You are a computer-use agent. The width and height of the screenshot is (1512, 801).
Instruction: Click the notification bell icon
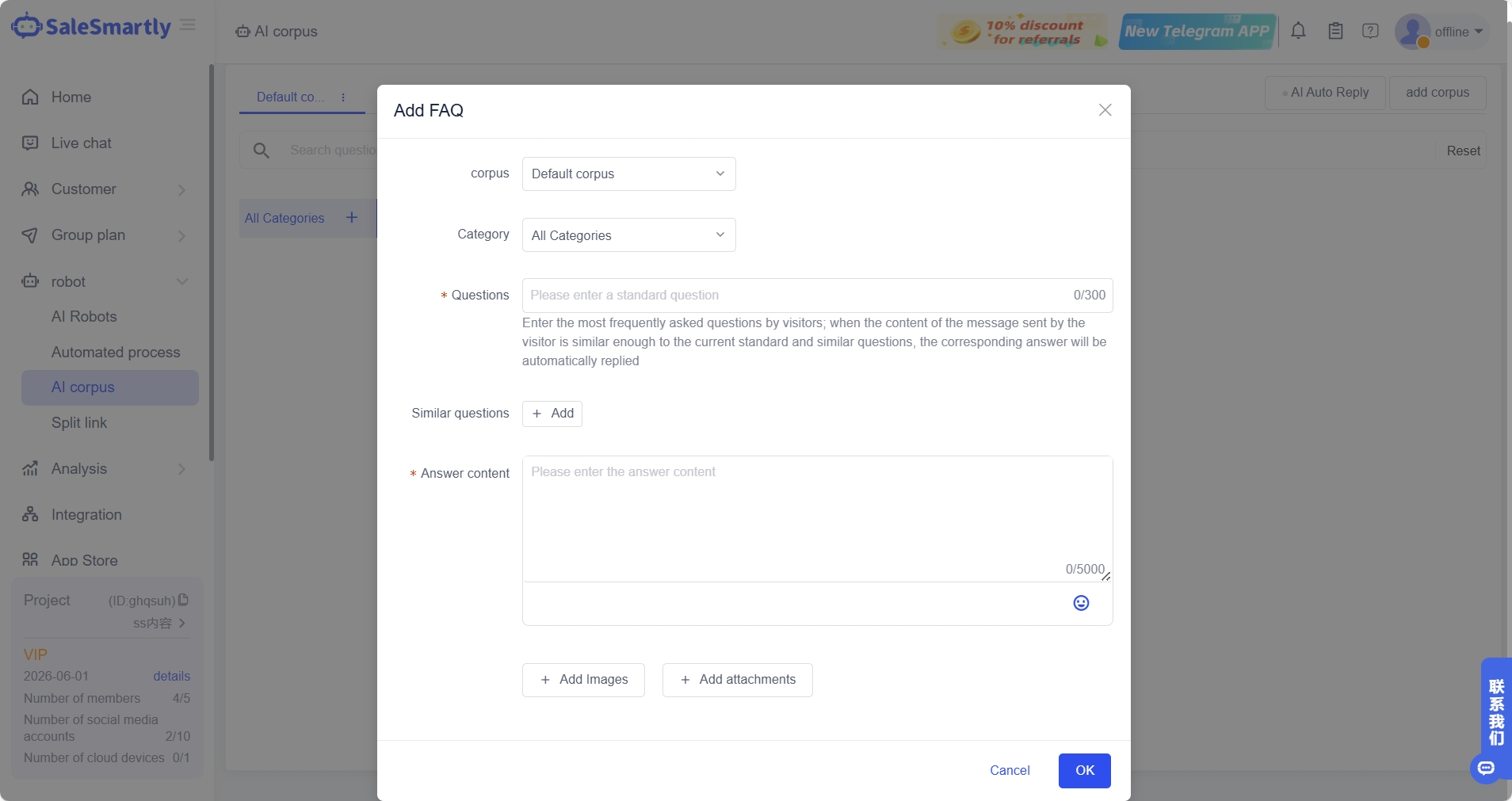click(1298, 31)
